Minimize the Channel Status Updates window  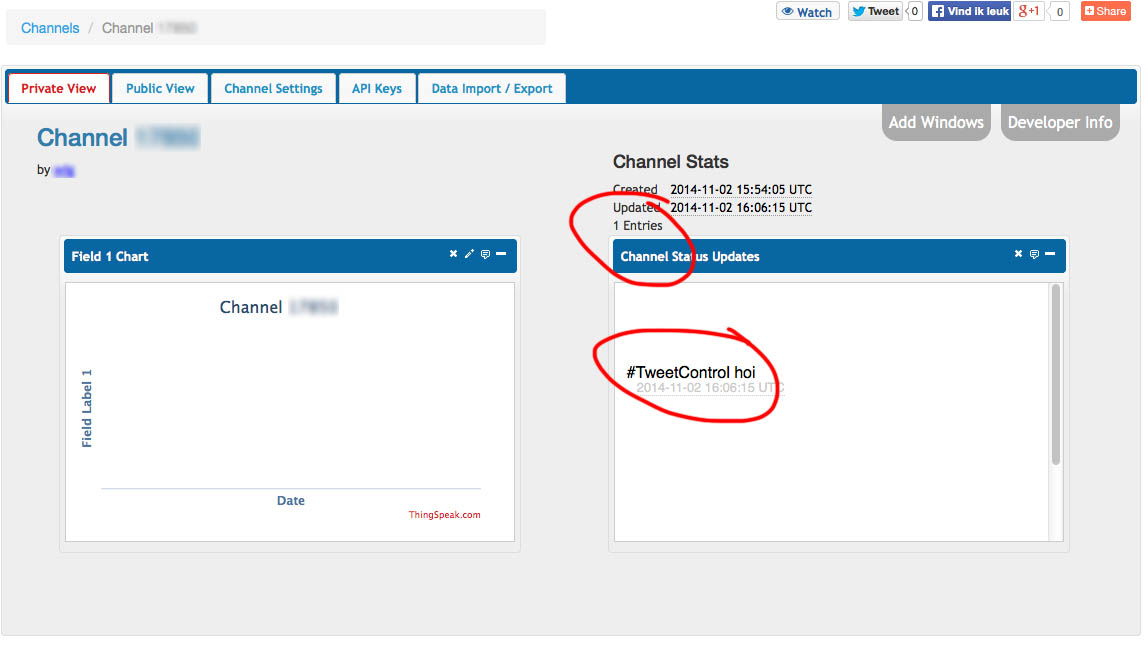[x=1050, y=254]
